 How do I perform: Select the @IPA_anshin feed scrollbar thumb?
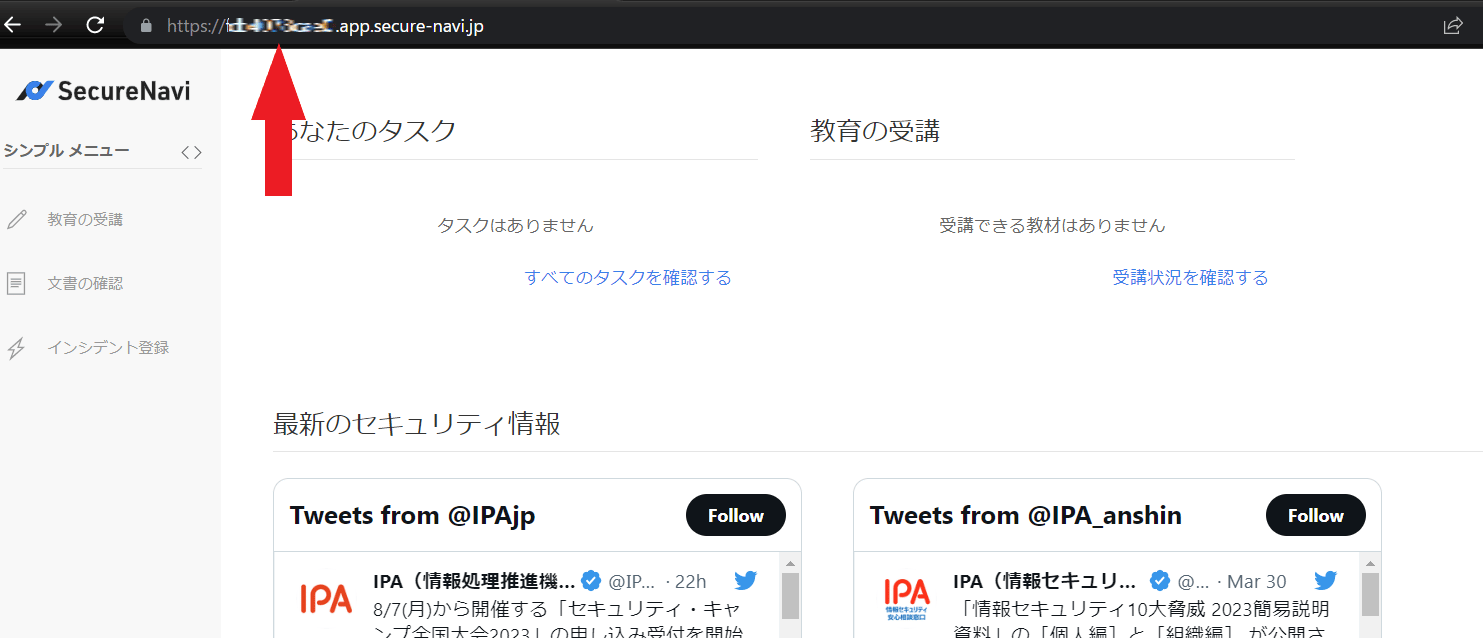click(1371, 596)
